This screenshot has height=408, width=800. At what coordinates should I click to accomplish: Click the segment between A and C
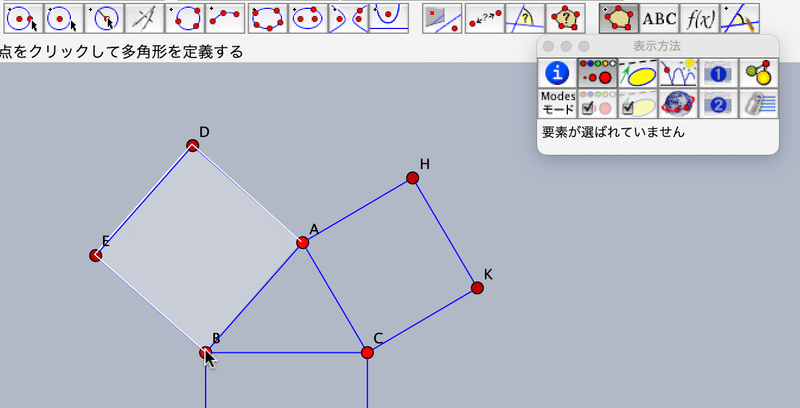pos(335,297)
